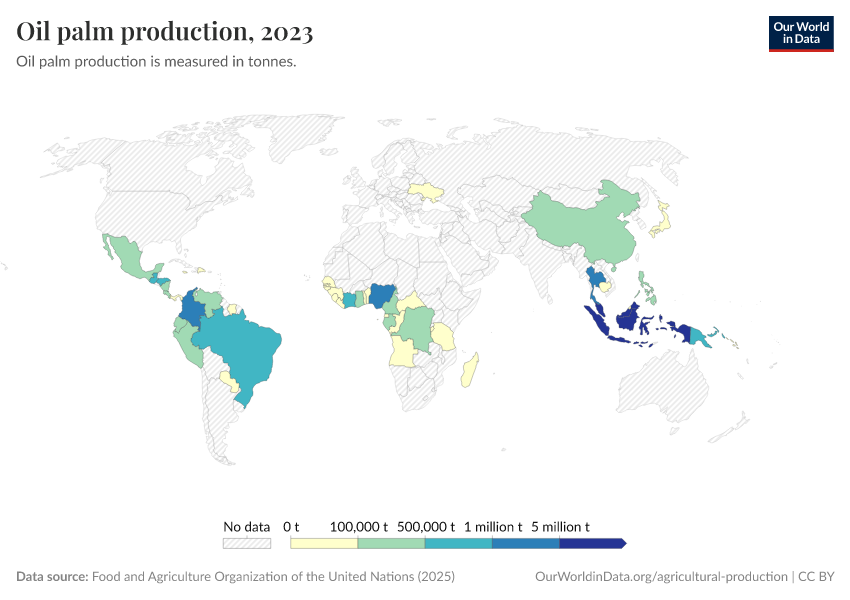
Task: Select the No data hatched legend swatch
Action: click(x=246, y=543)
